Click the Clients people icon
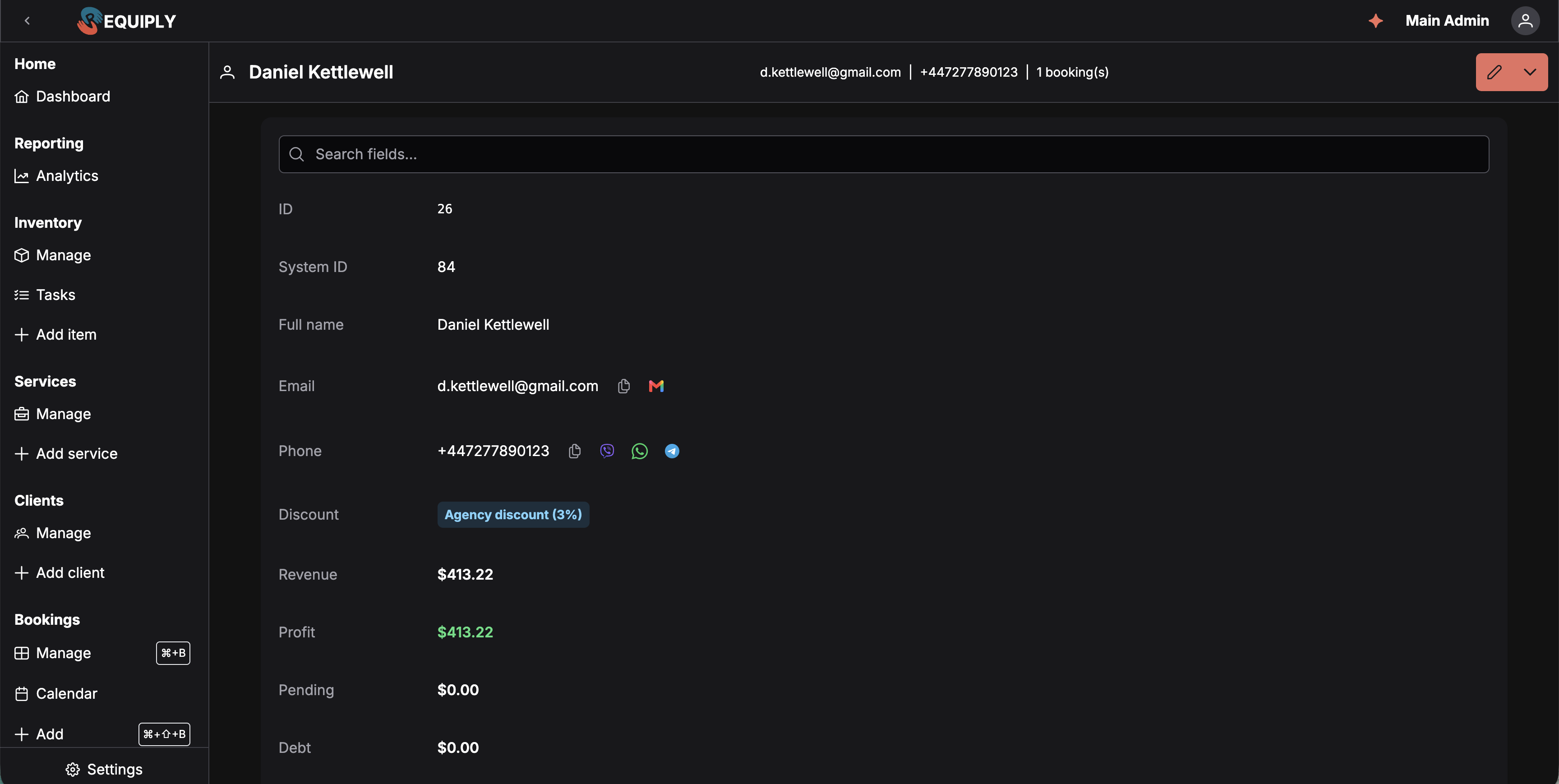The height and width of the screenshot is (784, 1559). [22, 533]
